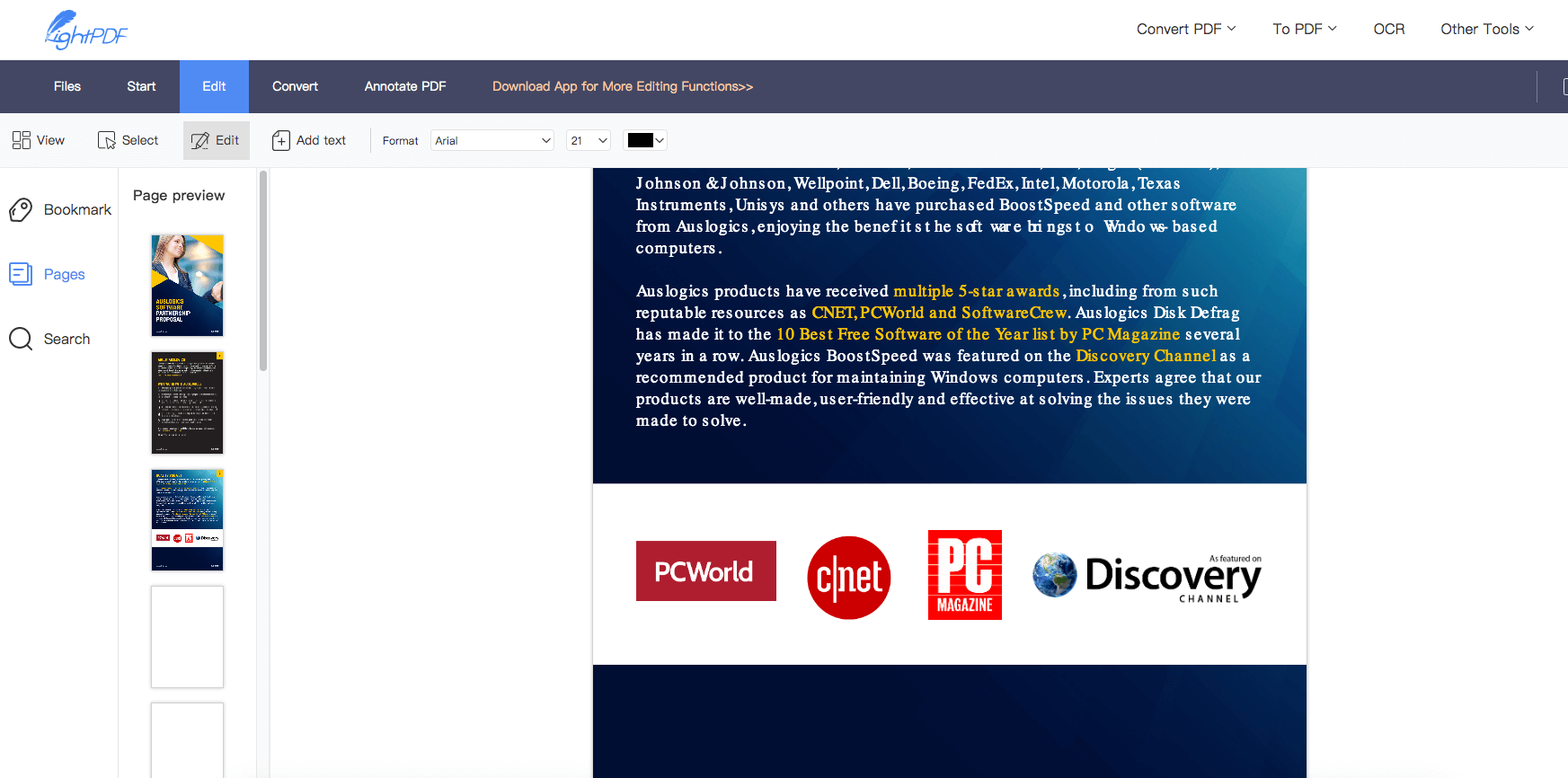Activate the Select tool
1568x778 pixels.
point(128,140)
